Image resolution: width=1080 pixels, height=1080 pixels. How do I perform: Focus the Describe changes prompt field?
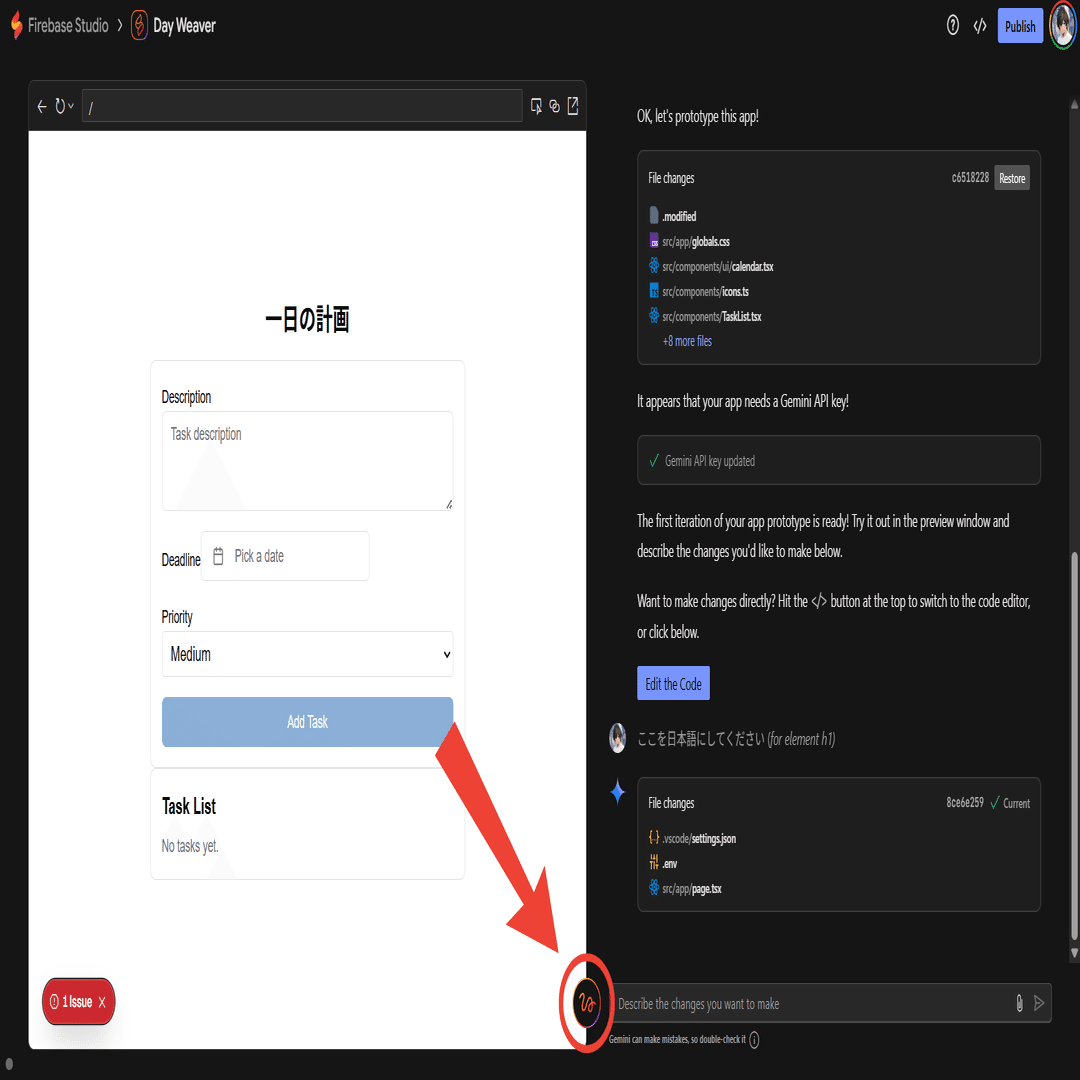(x=813, y=1004)
